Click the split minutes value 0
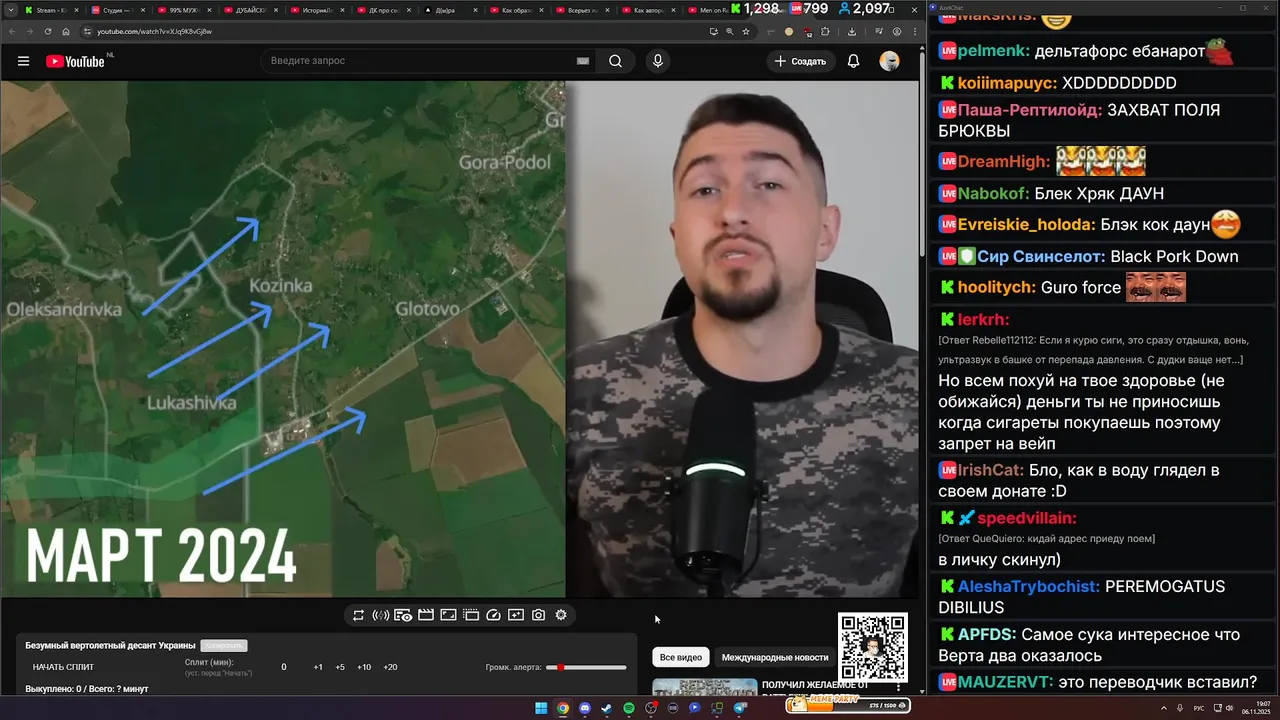The width and height of the screenshot is (1280, 720). (284, 667)
